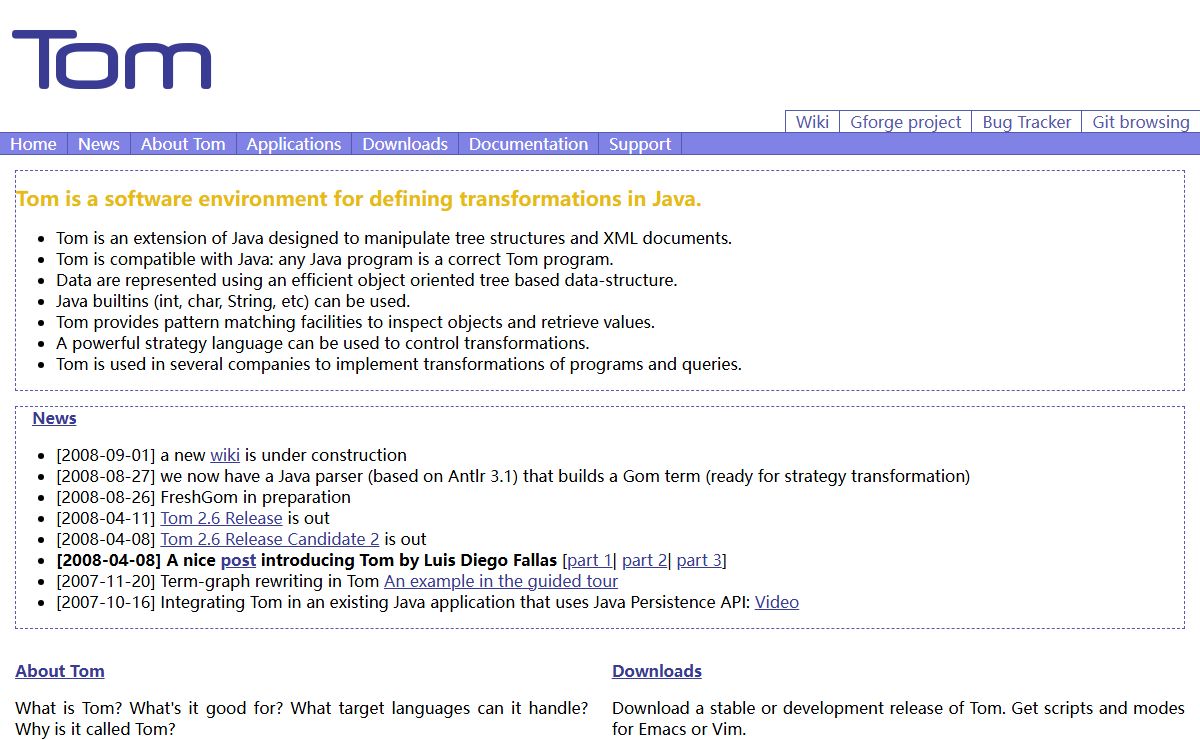Open the Tom 2.6 Release link
Image resolution: width=1200 pixels, height=740 pixels.
point(221,518)
